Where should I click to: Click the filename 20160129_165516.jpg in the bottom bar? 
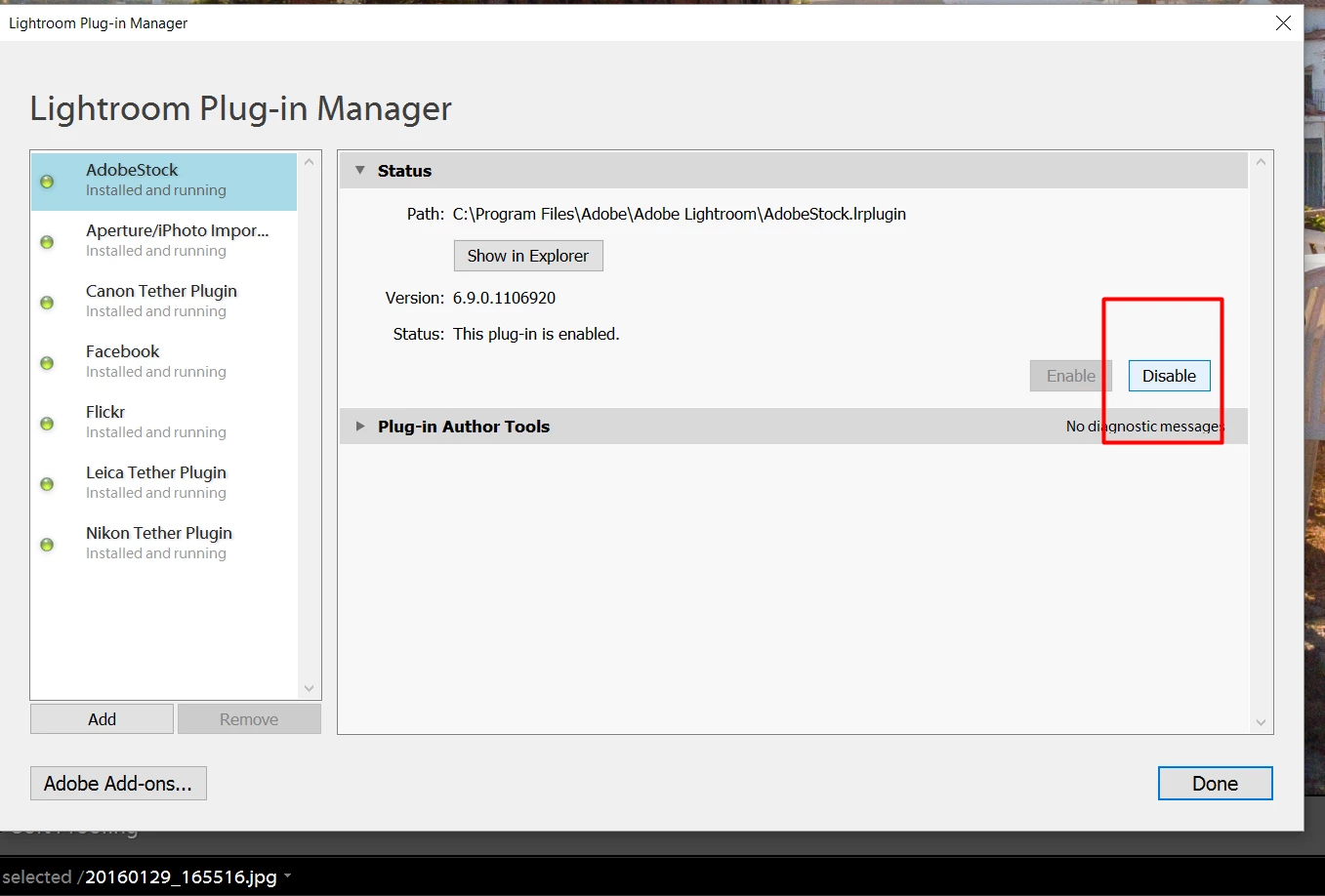coord(181,876)
